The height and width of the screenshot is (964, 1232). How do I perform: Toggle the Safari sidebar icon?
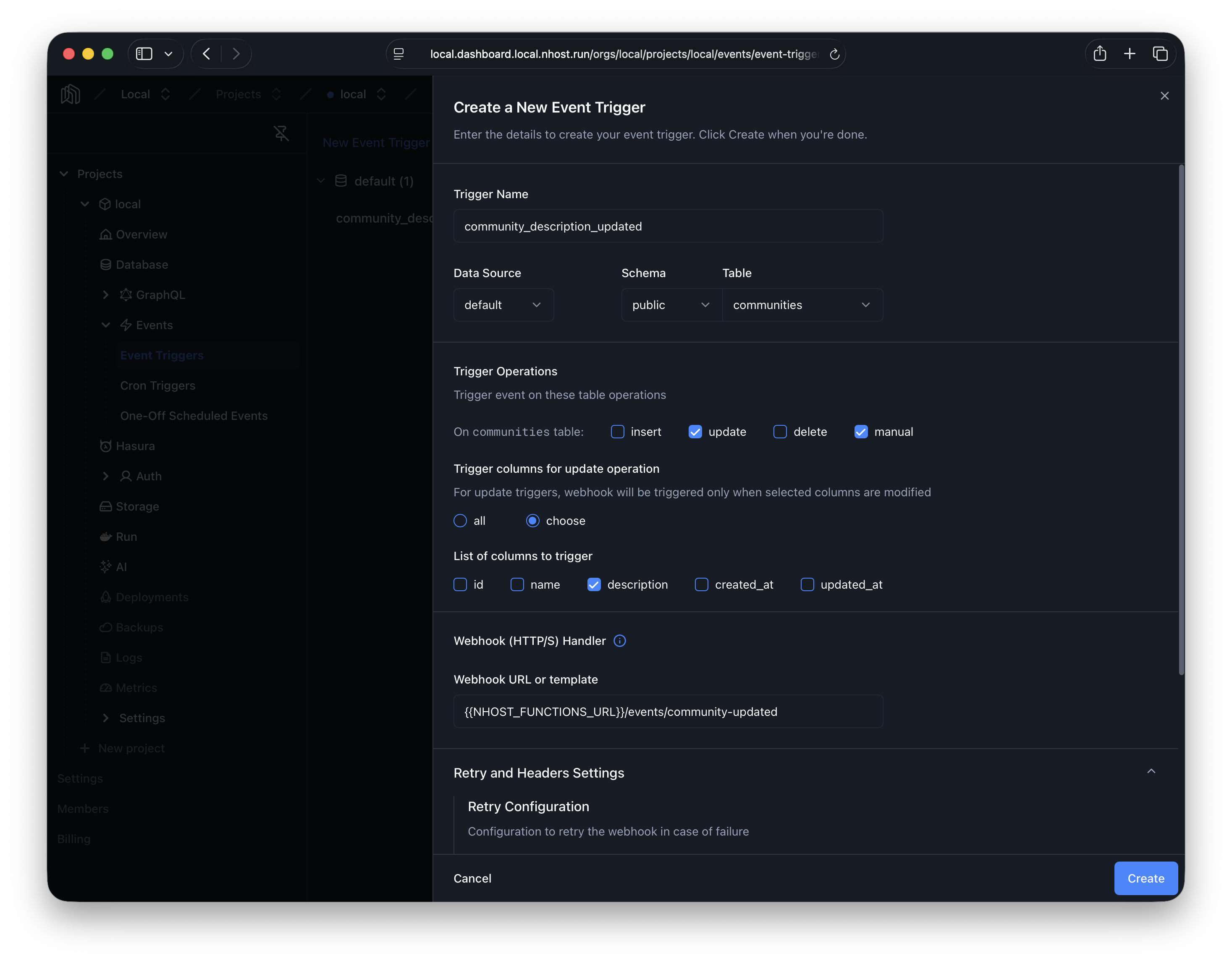coord(144,54)
